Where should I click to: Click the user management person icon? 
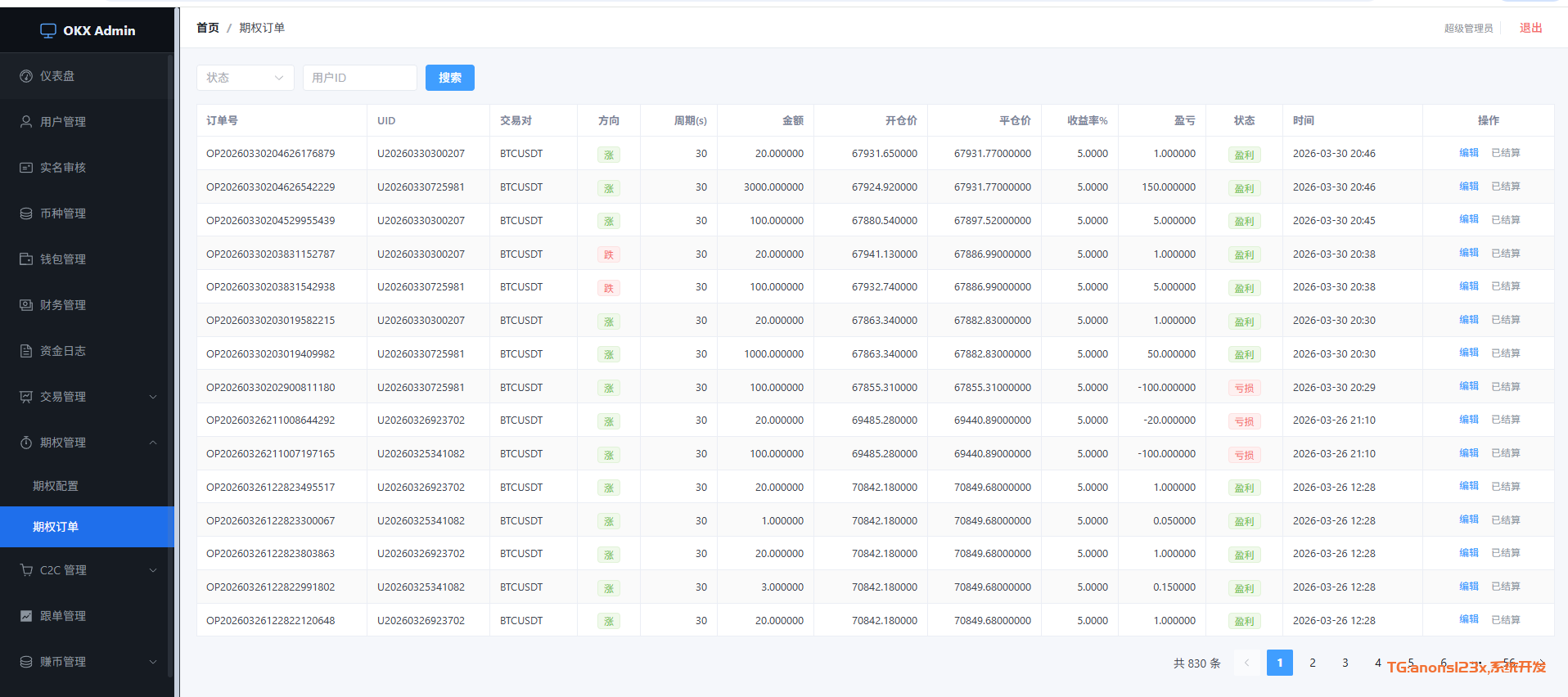pos(26,122)
